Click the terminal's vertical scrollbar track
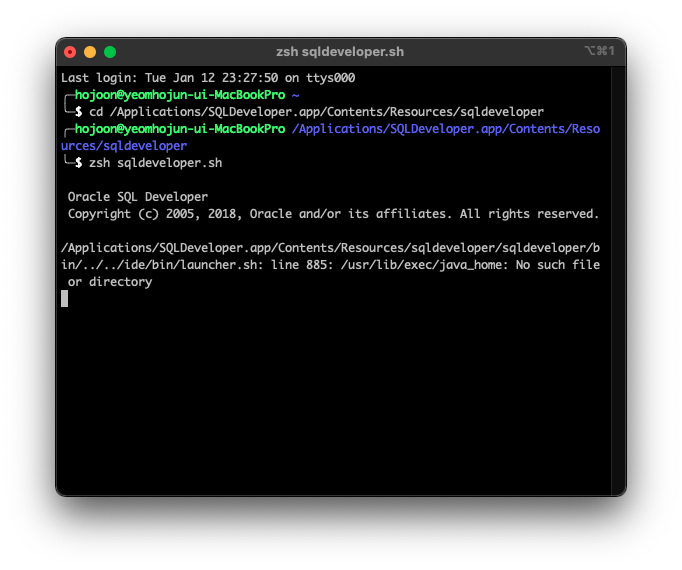This screenshot has width=682, height=570. tap(618, 281)
